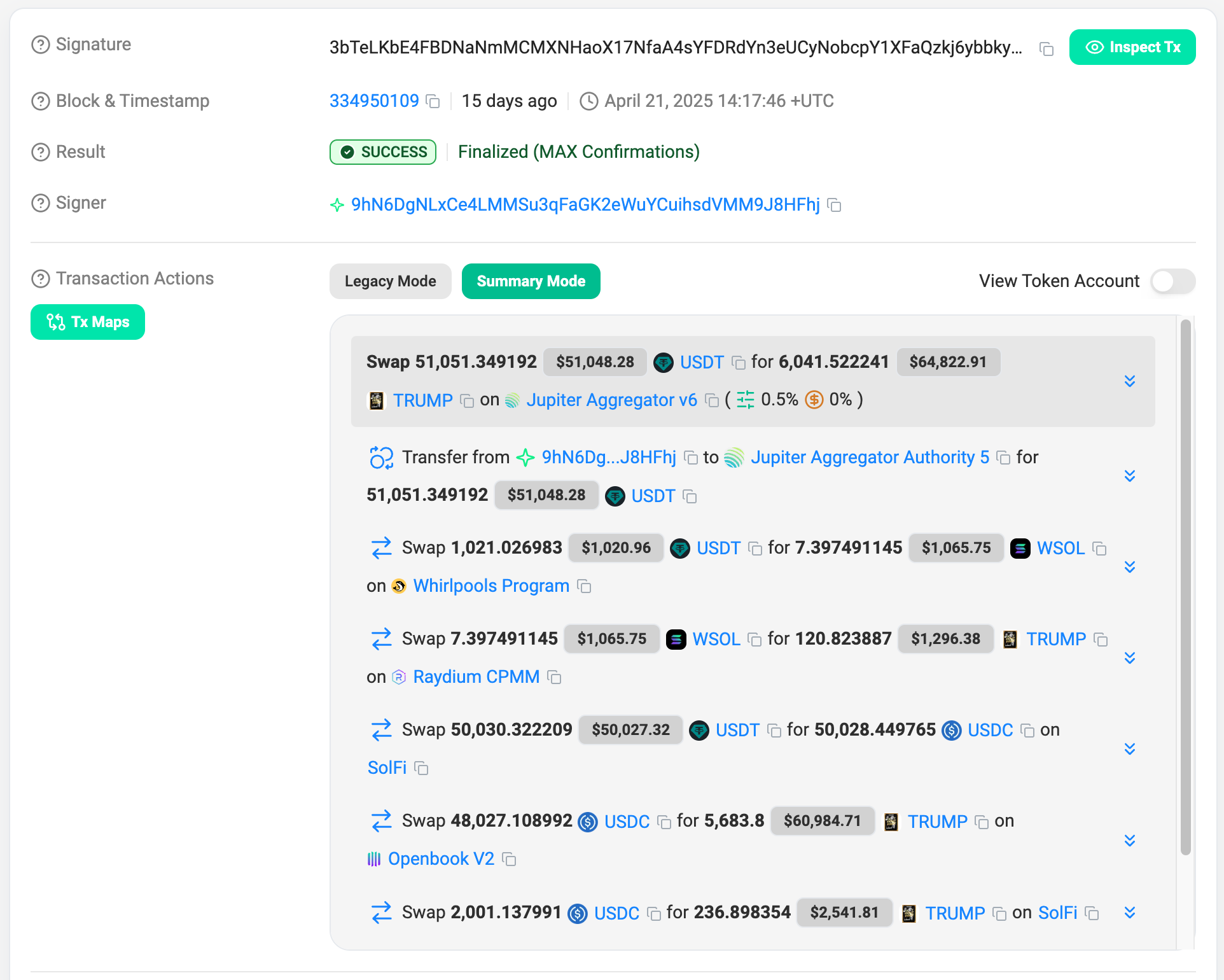Viewport: 1224px width, 980px height.
Task: Open 9hN6Dg...J8HFhj link in transfer row
Action: coord(609,458)
